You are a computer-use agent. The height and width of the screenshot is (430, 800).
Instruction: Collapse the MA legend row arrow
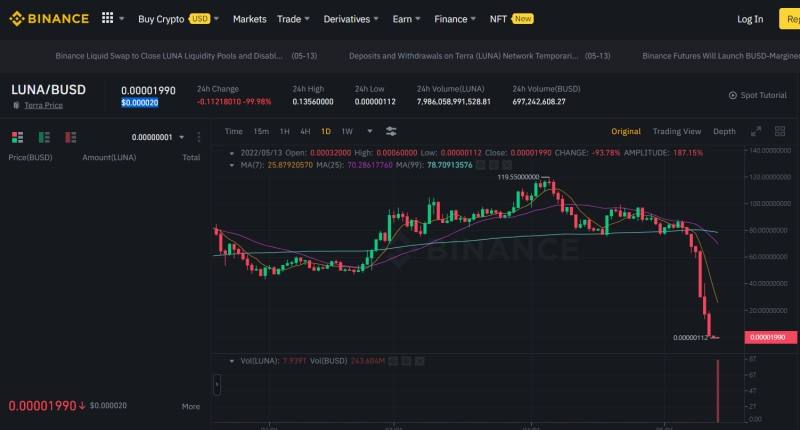232,165
